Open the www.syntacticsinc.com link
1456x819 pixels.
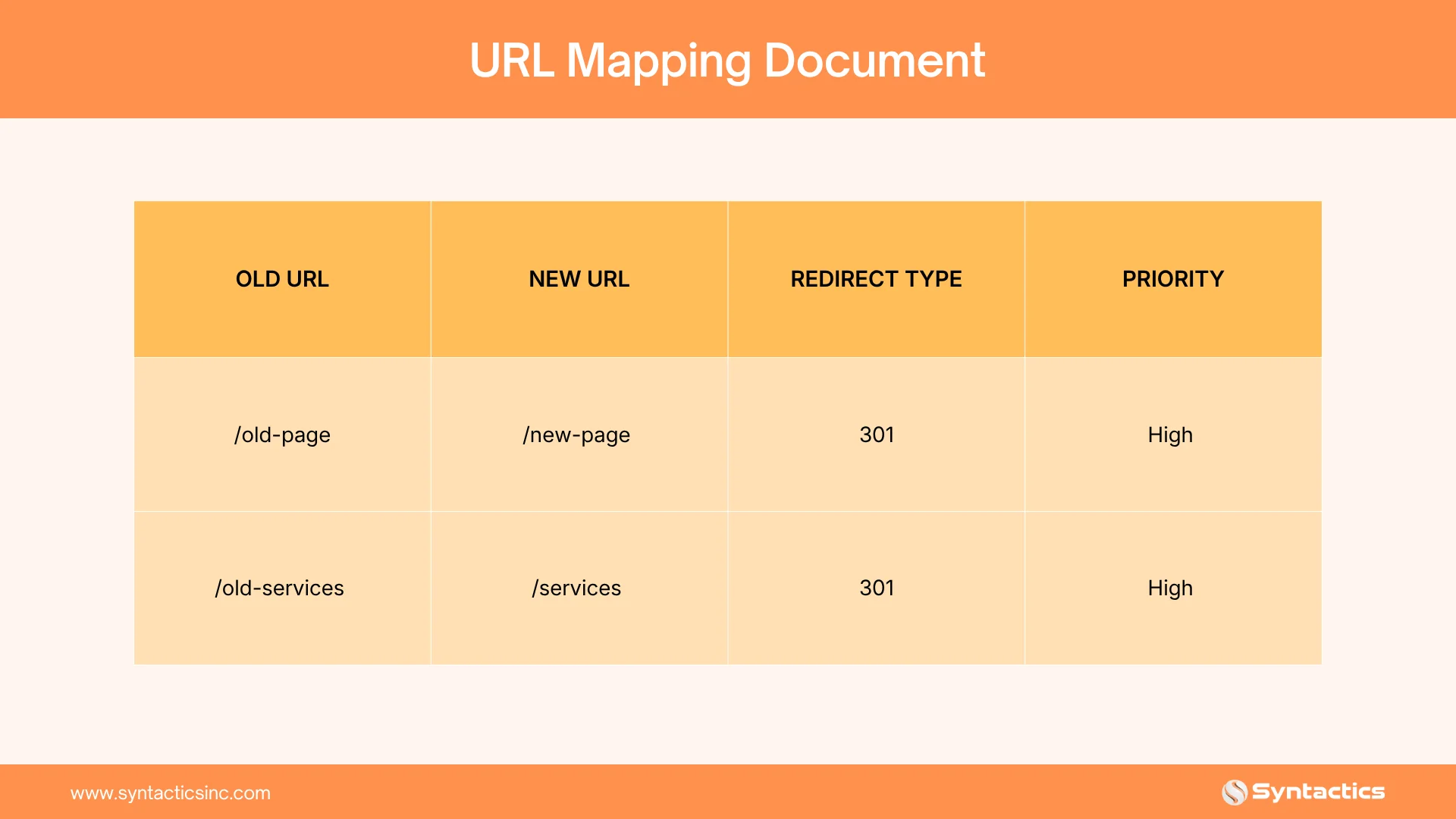[171, 793]
